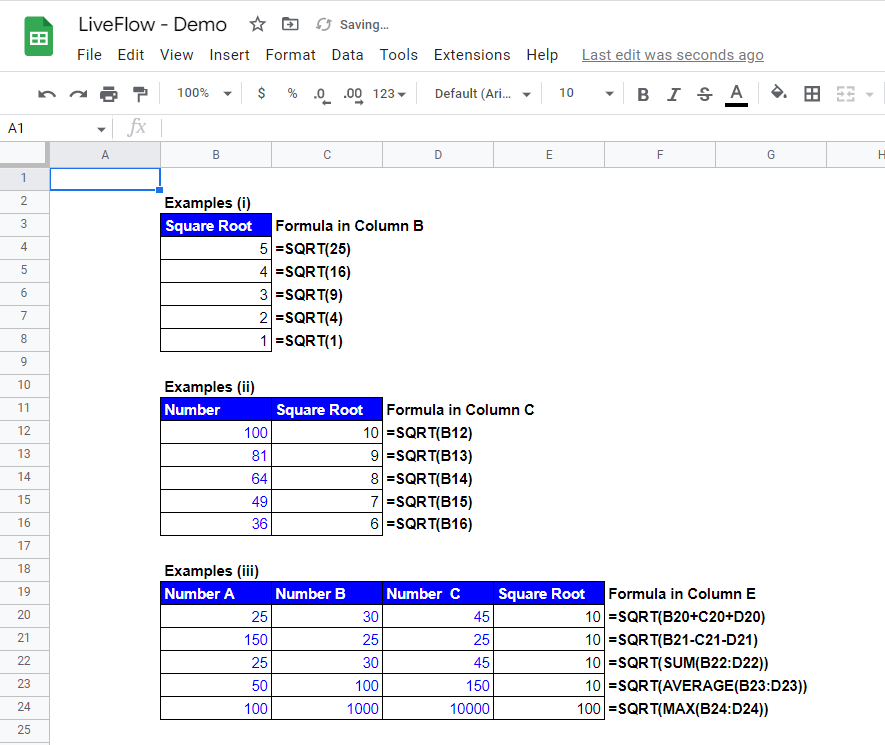Select the =SQRT(B14) formula cell
This screenshot has width=885, height=745.
[429, 479]
